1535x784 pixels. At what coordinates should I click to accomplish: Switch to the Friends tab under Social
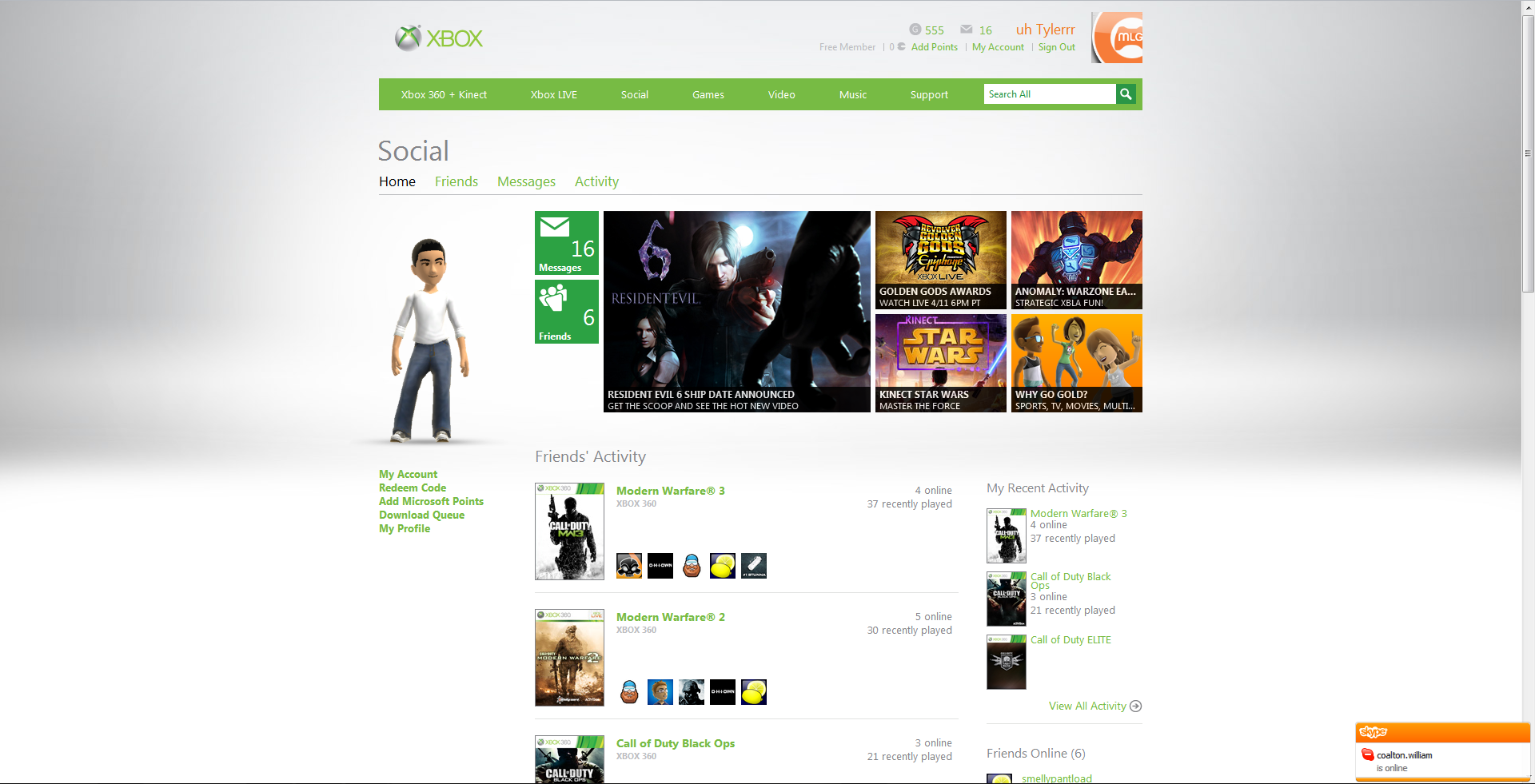tap(457, 181)
